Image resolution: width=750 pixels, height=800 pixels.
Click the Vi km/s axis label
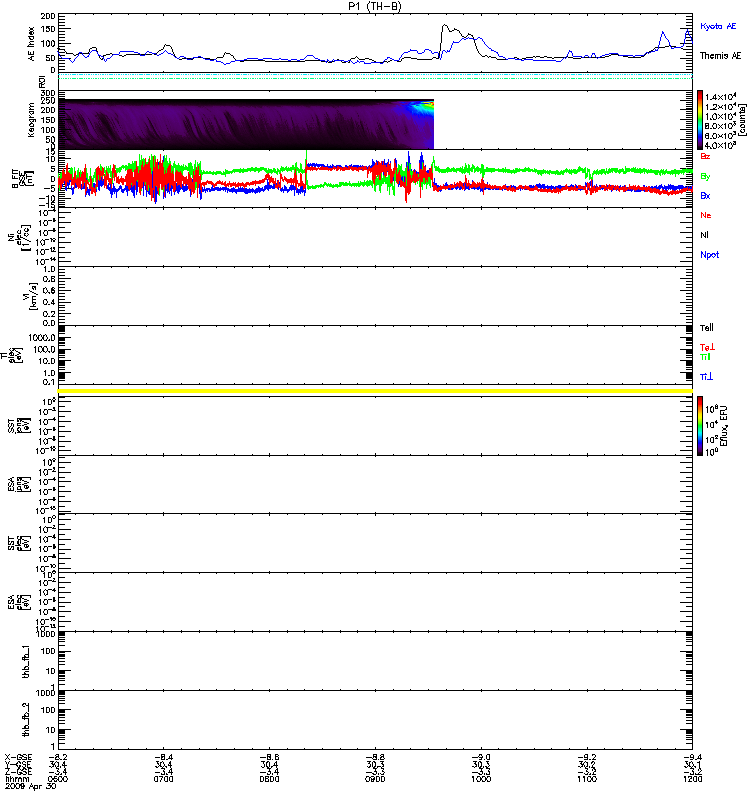tap(30, 296)
